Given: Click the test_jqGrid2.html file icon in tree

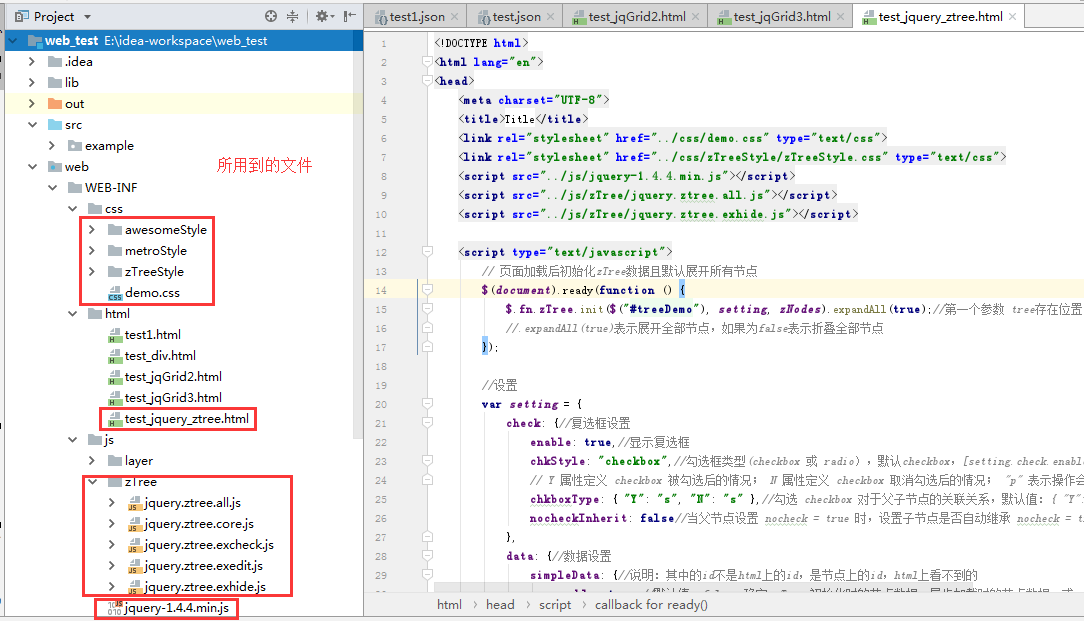Looking at the screenshot, I should 115,378.
